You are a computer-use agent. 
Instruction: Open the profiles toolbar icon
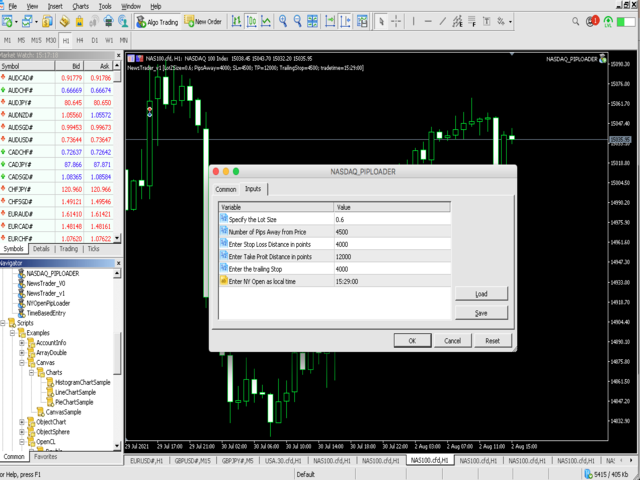pyautogui.click(x=27, y=21)
